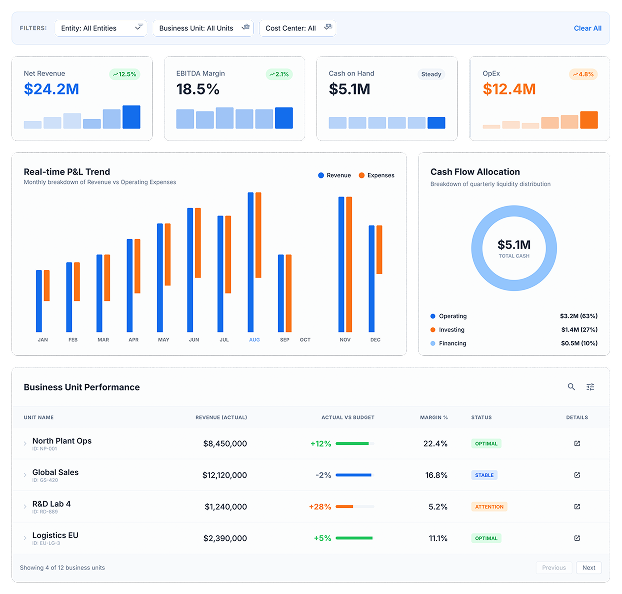This screenshot has height=594, width=622.
Task: Click the +12% budget progress bar
Action: (355, 444)
